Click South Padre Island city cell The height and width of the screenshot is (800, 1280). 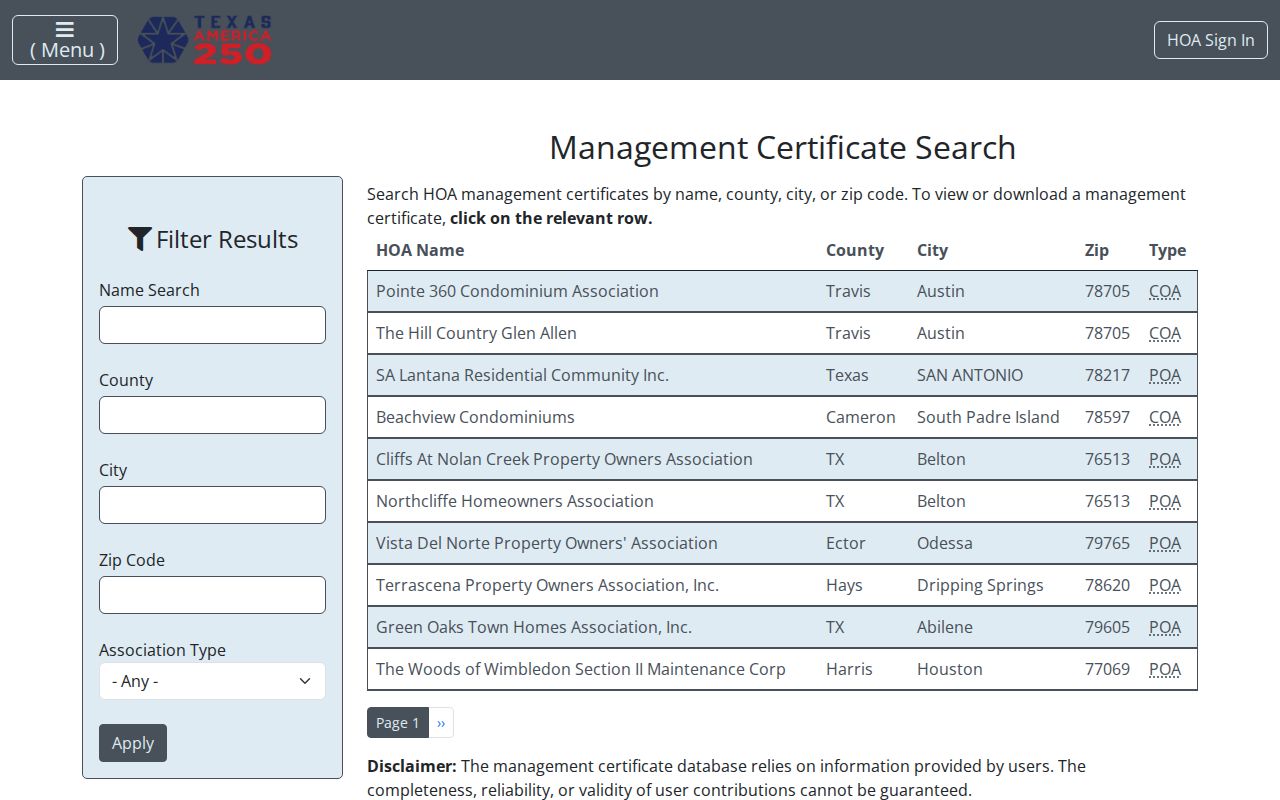click(x=988, y=417)
